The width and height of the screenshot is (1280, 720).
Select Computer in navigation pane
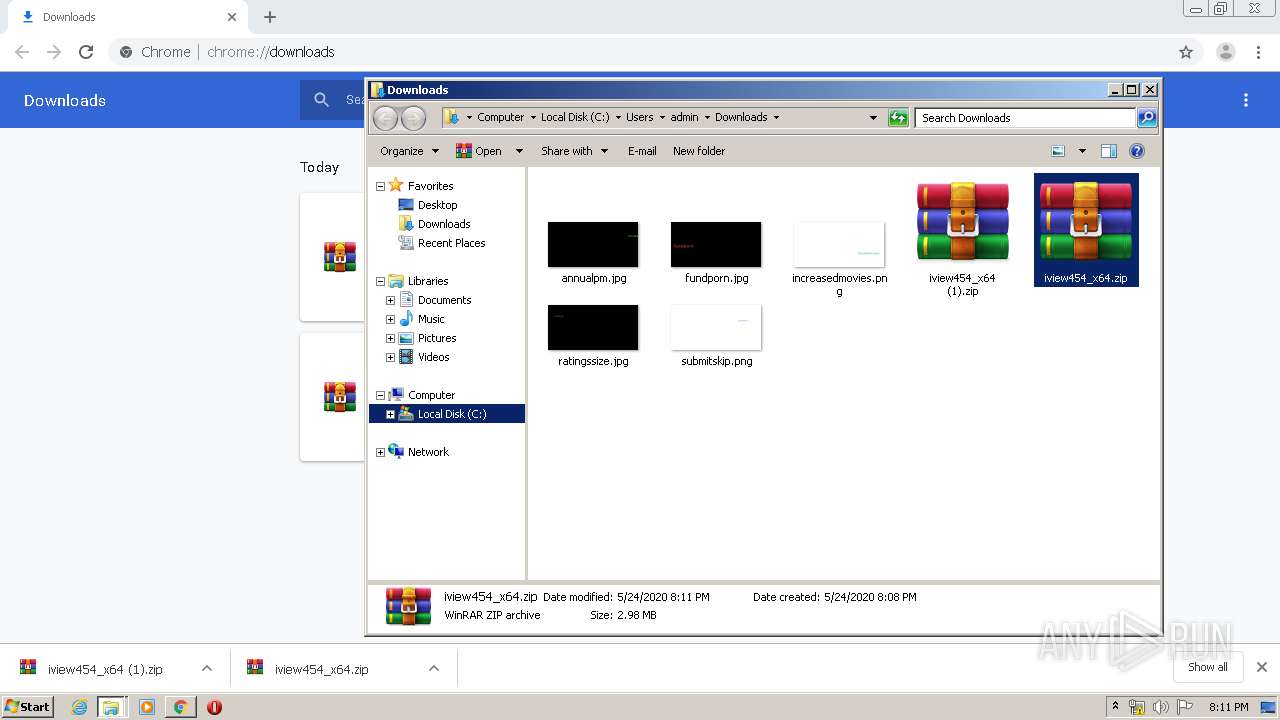coord(431,395)
